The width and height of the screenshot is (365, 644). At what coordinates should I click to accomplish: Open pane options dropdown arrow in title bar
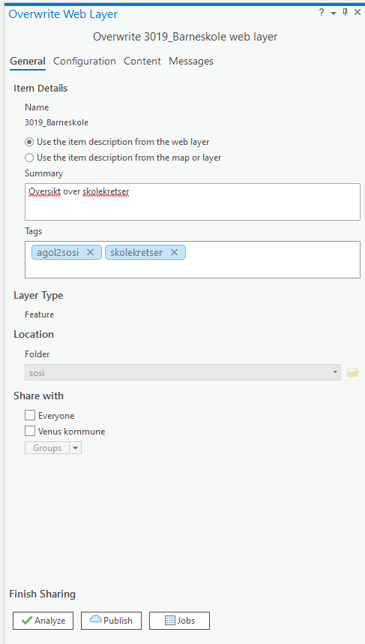click(x=333, y=14)
